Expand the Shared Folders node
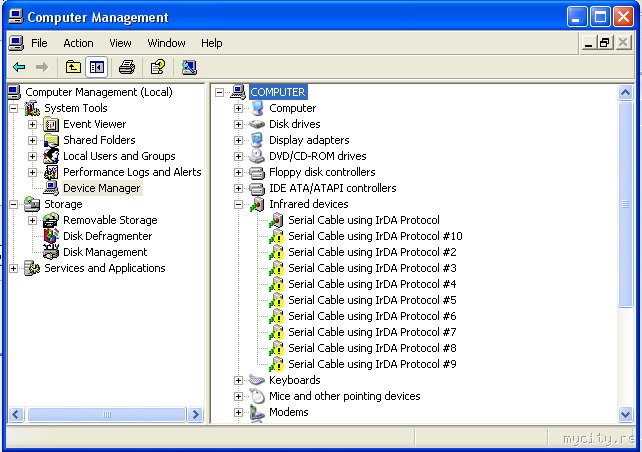Image resolution: width=642 pixels, height=452 pixels. [32, 140]
